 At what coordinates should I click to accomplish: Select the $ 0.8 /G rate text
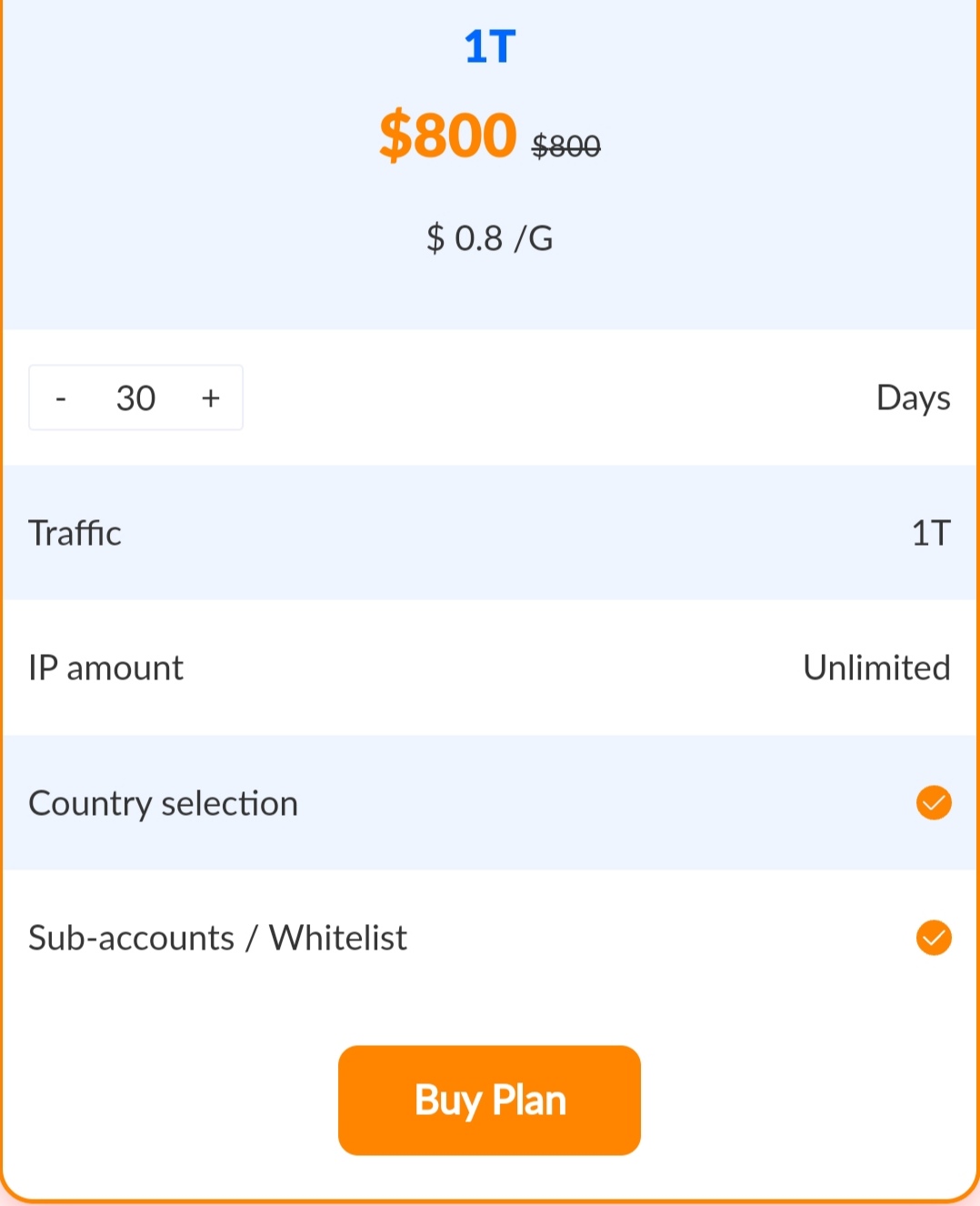[490, 238]
